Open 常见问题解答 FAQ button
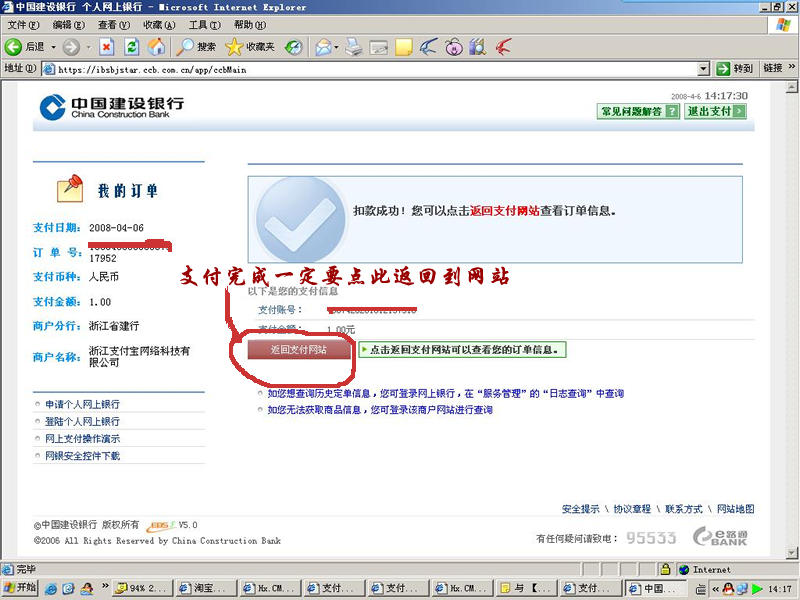800x600 pixels. [638, 111]
